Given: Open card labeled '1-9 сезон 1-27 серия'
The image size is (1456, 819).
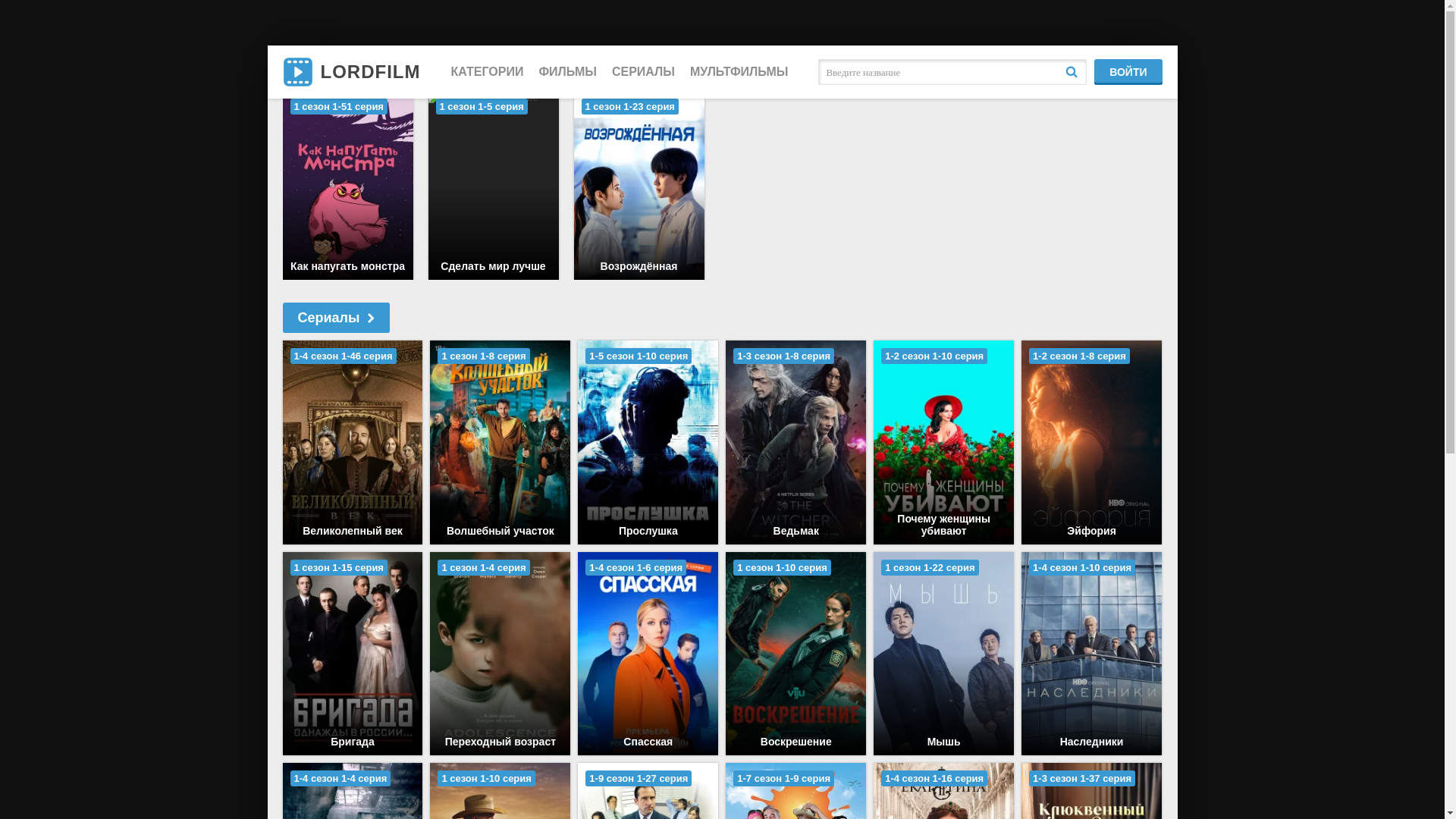Looking at the screenshot, I should tap(648, 791).
